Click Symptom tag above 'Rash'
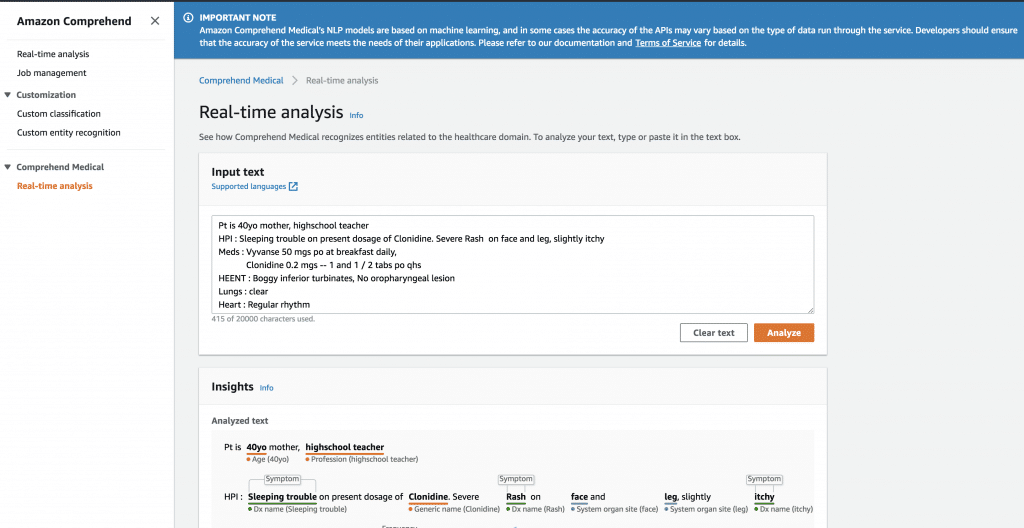1024x528 pixels. pyautogui.click(x=516, y=479)
